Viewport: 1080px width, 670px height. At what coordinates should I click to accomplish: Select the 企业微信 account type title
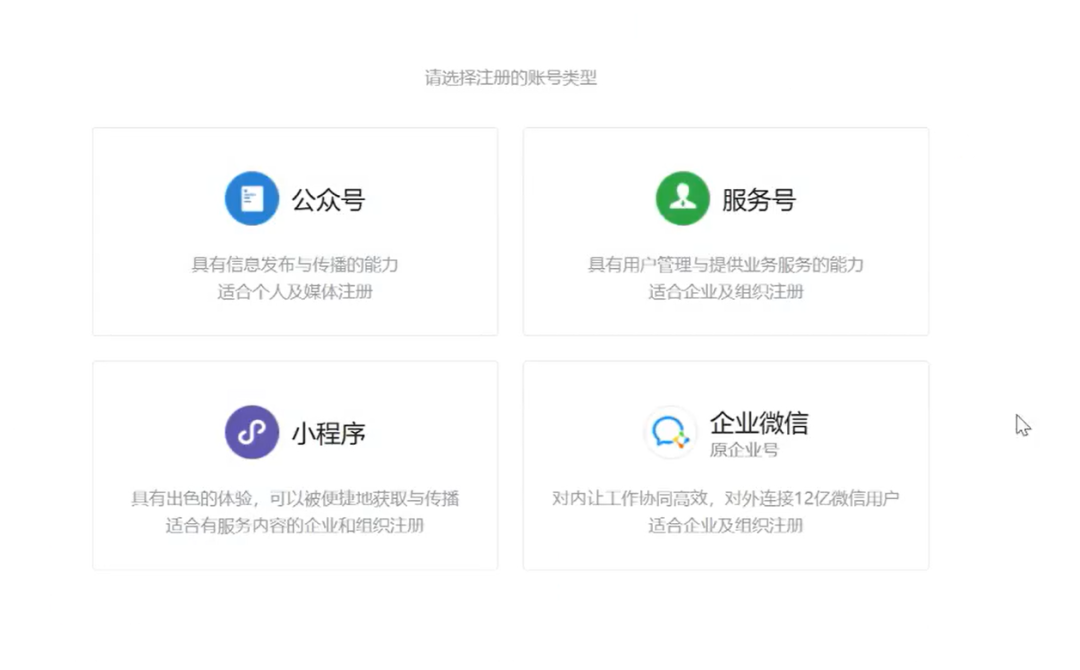(x=759, y=422)
